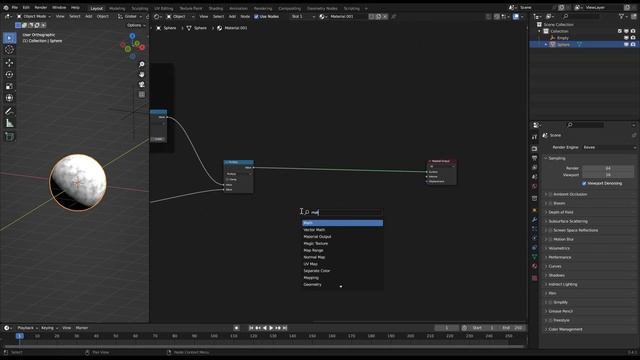Open the node editor Add menu

(232, 17)
